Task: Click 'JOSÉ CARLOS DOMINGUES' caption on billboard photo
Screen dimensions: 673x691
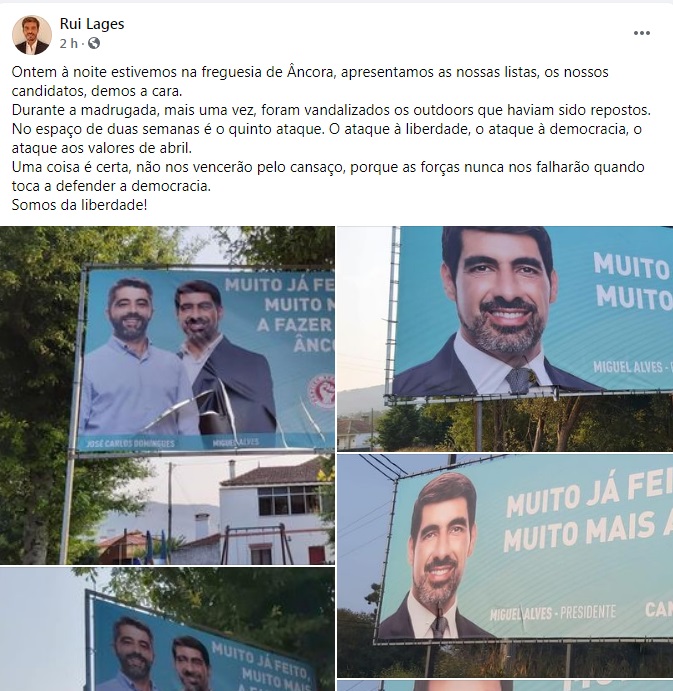Action: [130, 443]
